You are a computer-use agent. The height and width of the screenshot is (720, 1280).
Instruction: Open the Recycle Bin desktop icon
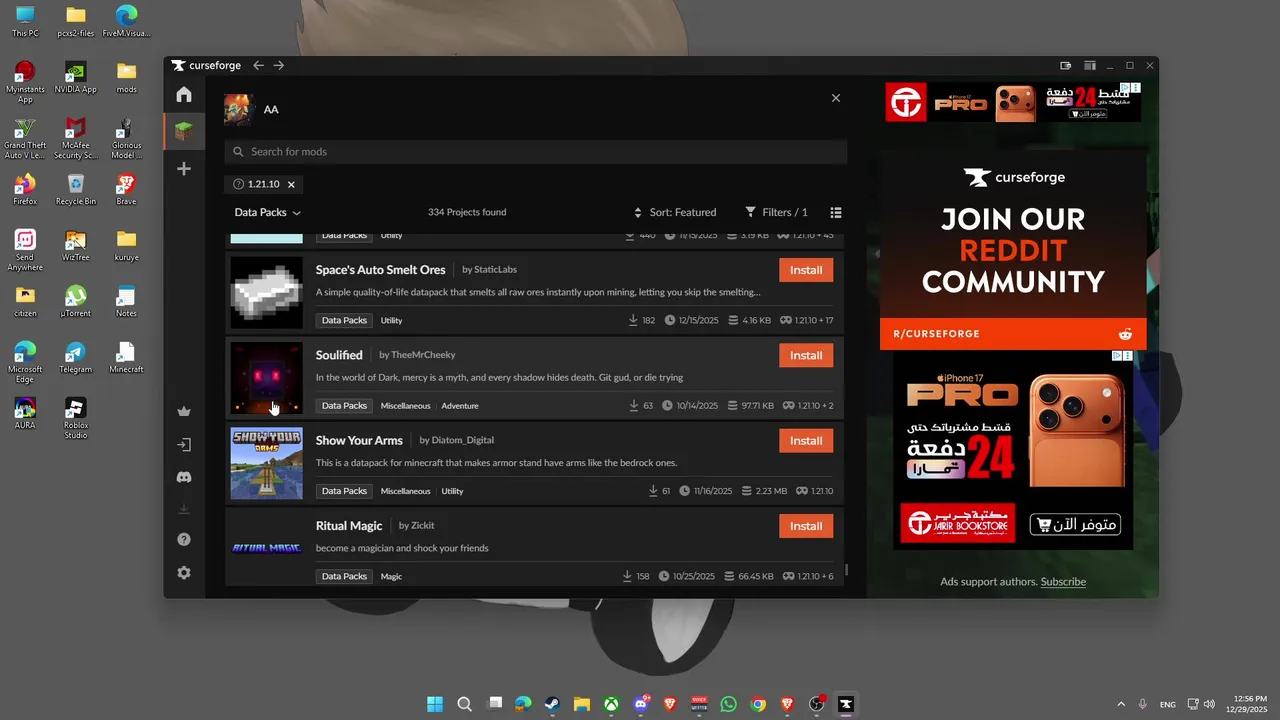point(76,189)
